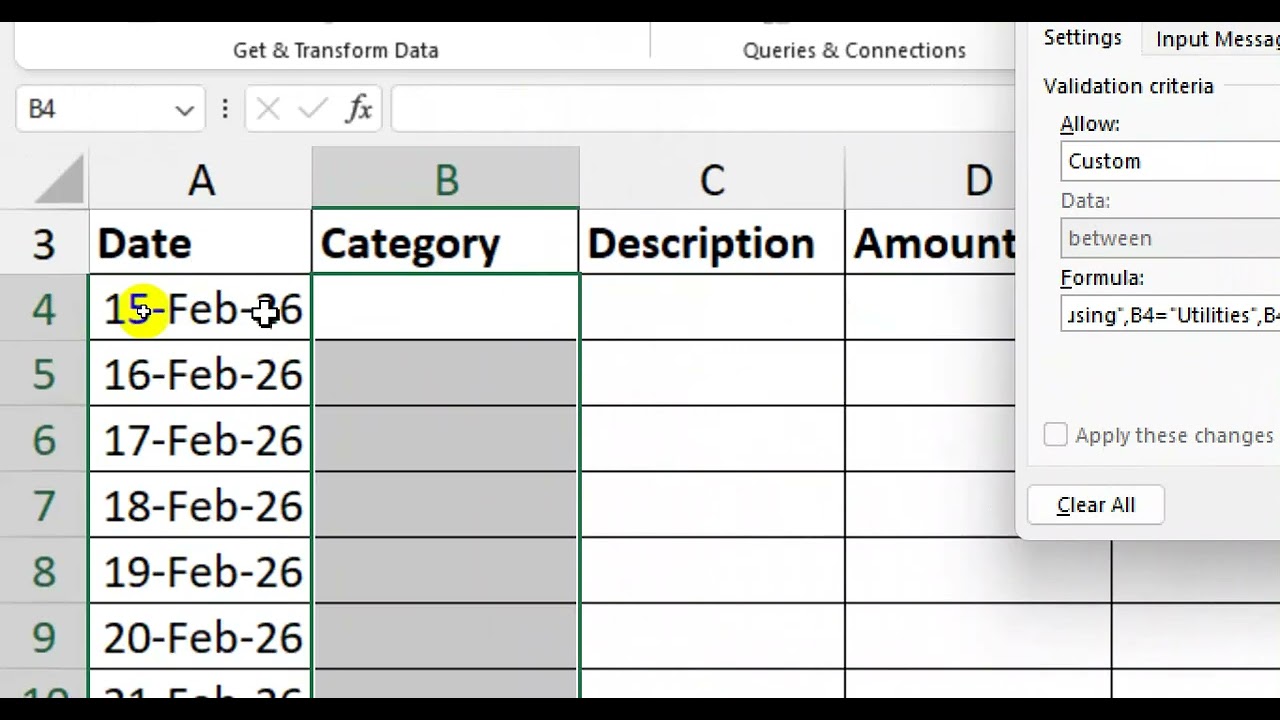Viewport: 1280px width, 720px height.
Task: Click the disabled Data dropdown showing between
Action: 1171,238
